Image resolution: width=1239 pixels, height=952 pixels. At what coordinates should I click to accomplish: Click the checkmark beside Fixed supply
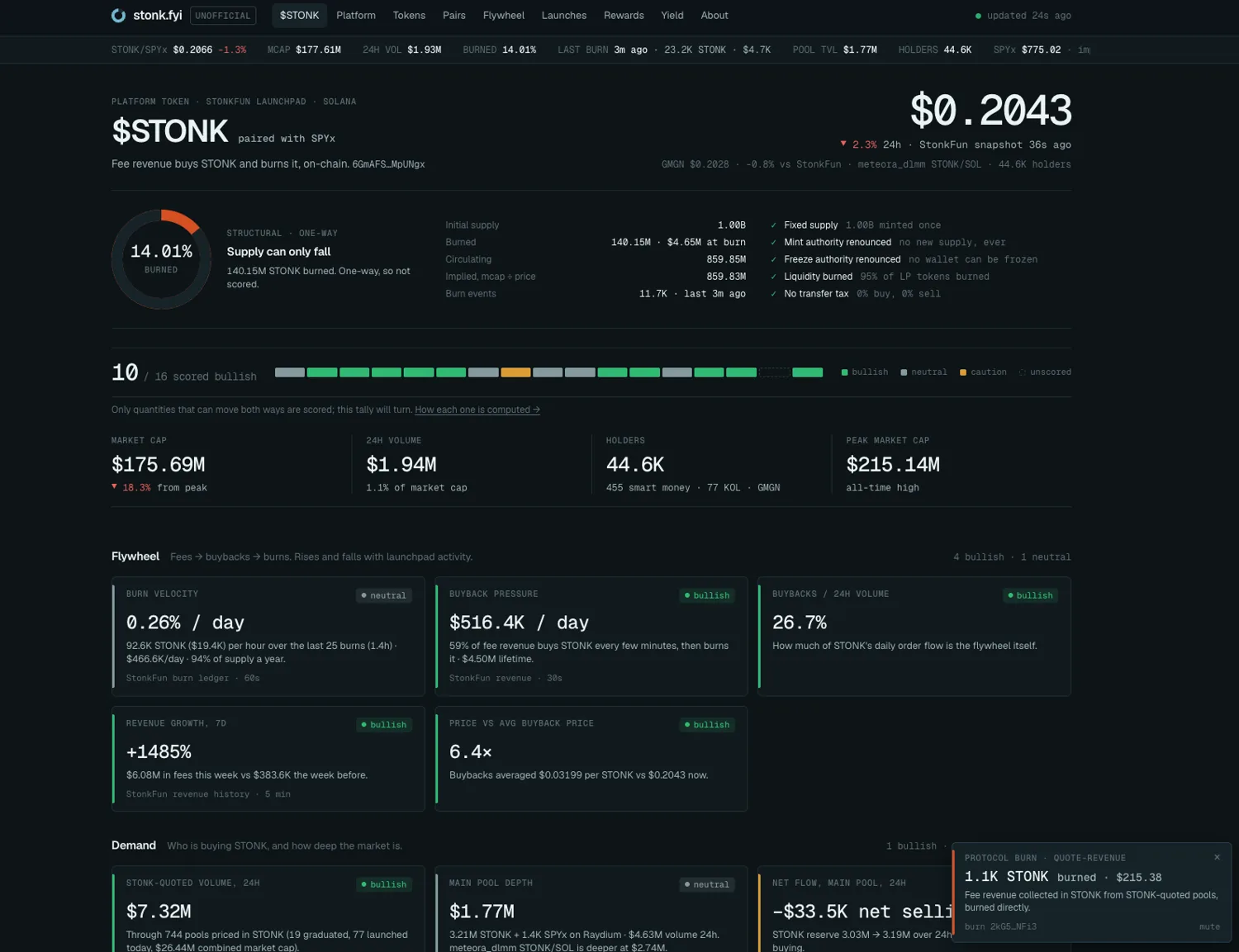tap(773, 225)
